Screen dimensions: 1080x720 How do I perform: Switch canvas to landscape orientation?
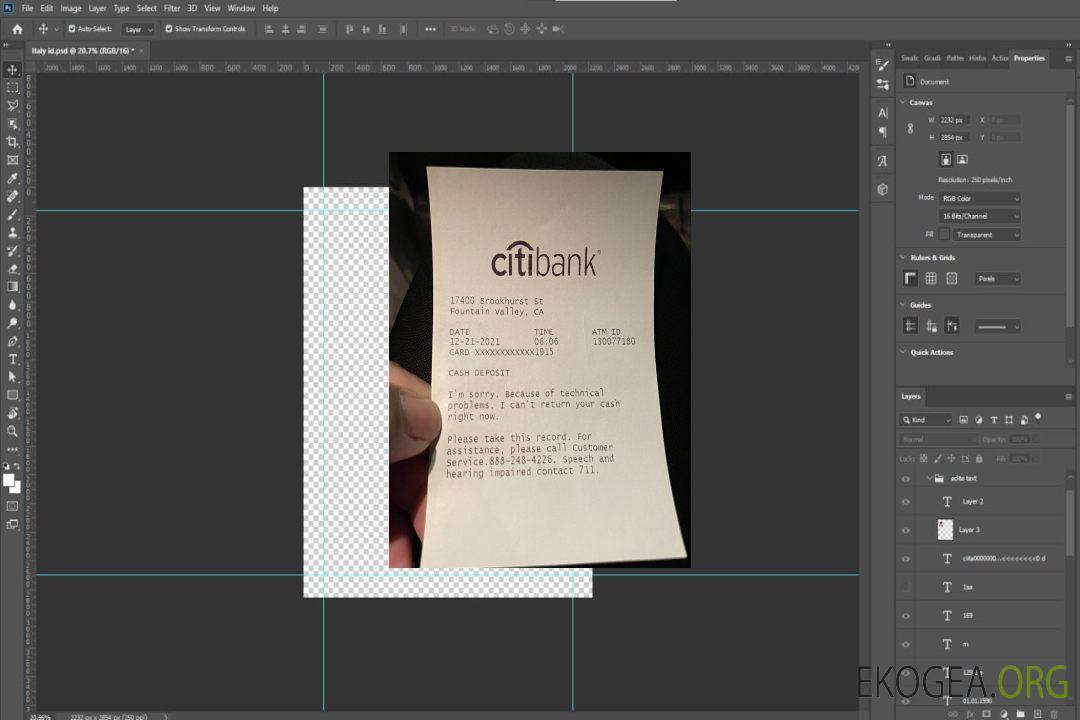point(962,159)
